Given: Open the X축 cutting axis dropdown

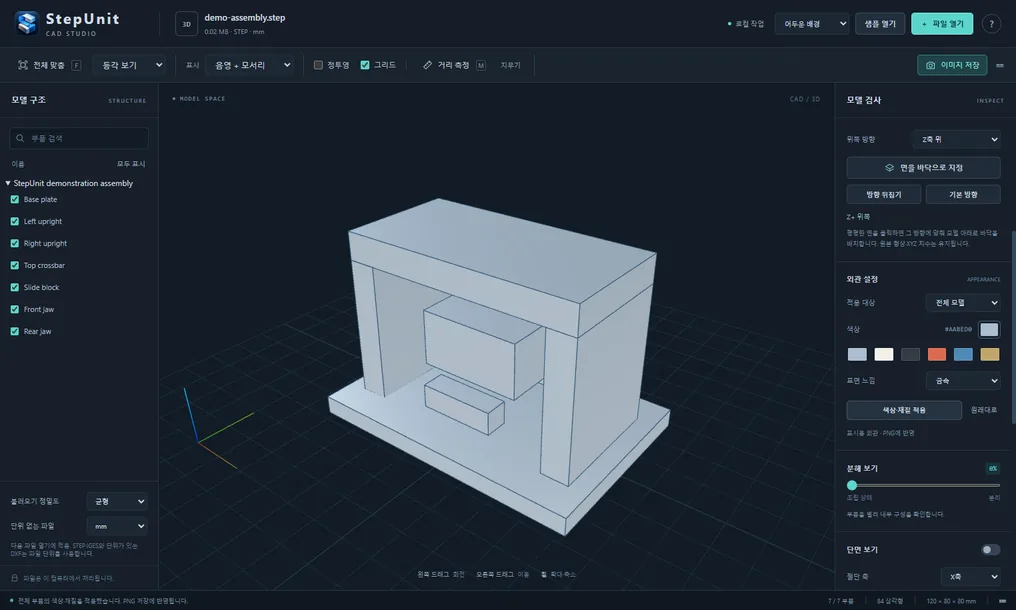Looking at the screenshot, I should (970, 576).
